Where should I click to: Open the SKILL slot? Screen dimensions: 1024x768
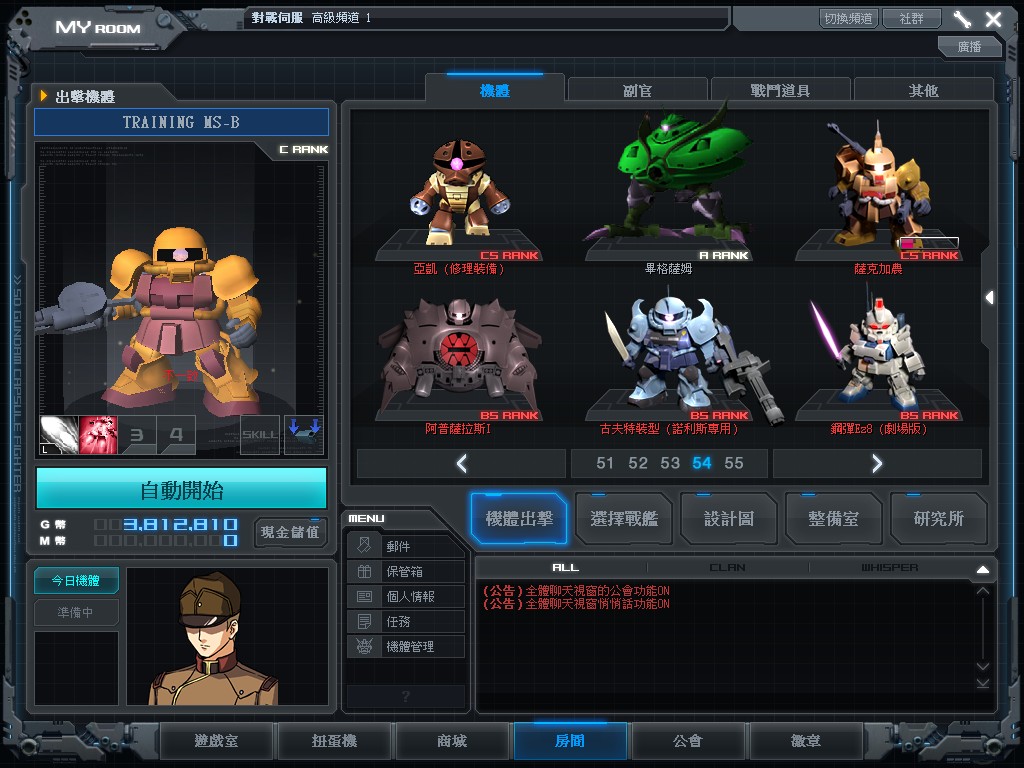pos(260,435)
